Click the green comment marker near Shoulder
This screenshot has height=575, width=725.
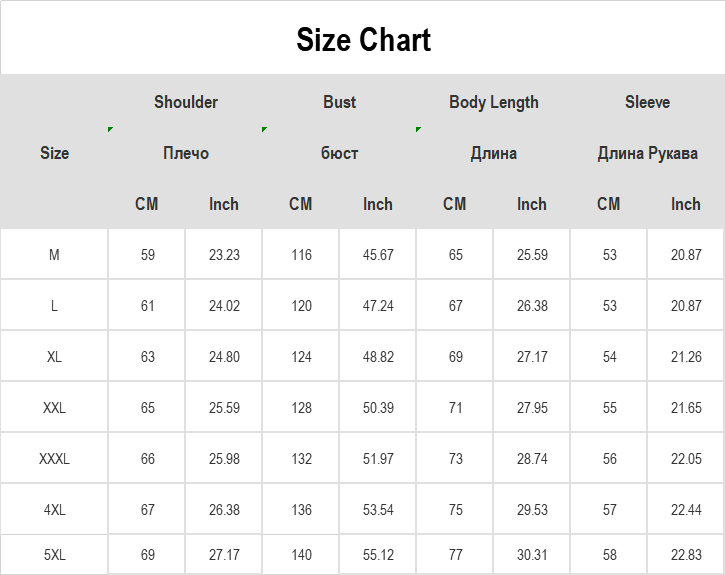coord(110,129)
